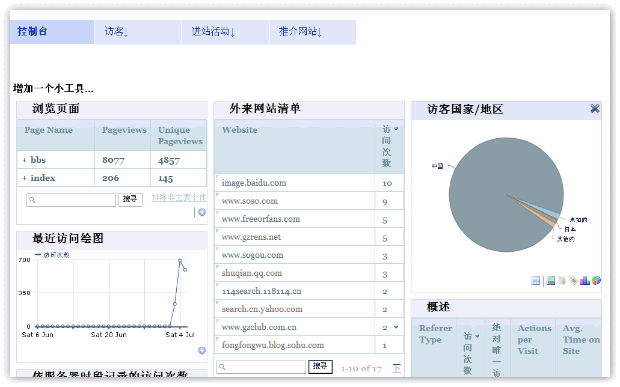Open the 访客 dropdown tab
Screen dimensions: 620x387
[138, 32]
